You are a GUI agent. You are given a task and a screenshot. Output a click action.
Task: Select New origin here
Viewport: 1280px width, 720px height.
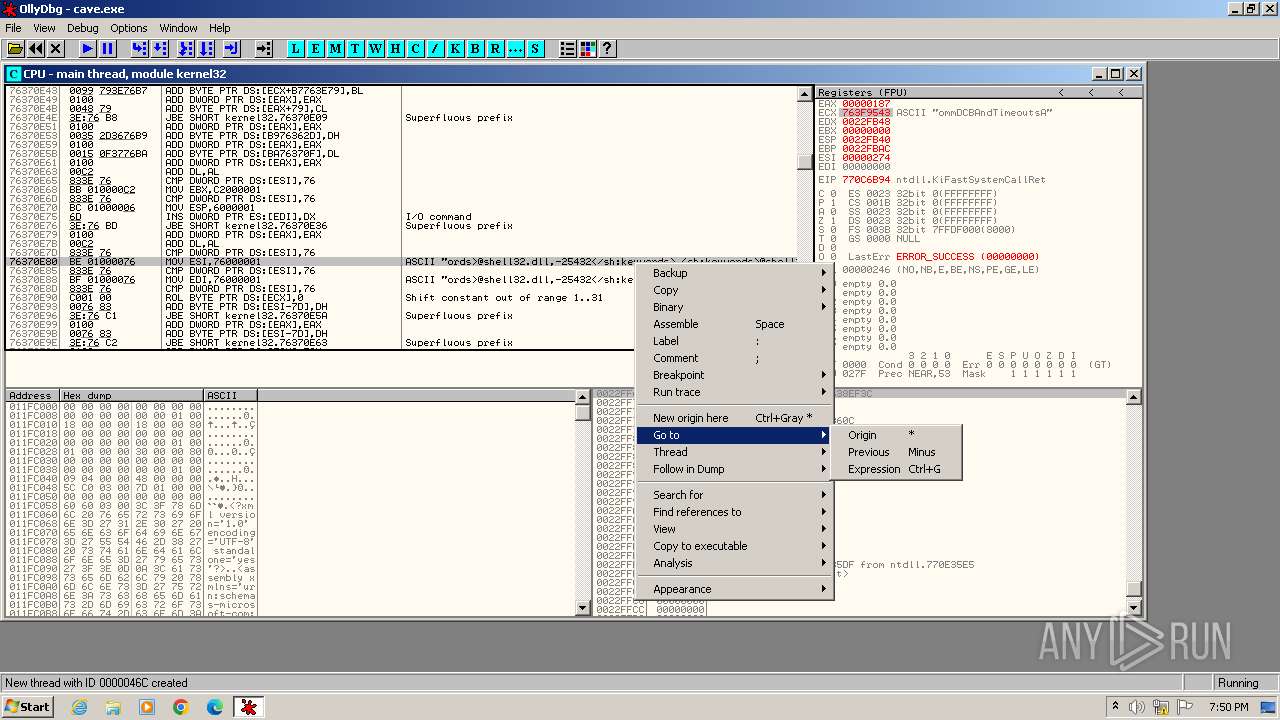point(735,418)
